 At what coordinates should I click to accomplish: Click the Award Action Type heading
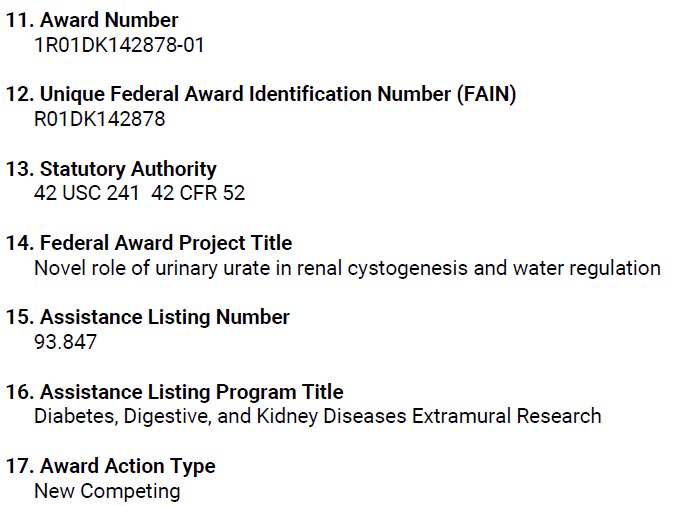110,466
